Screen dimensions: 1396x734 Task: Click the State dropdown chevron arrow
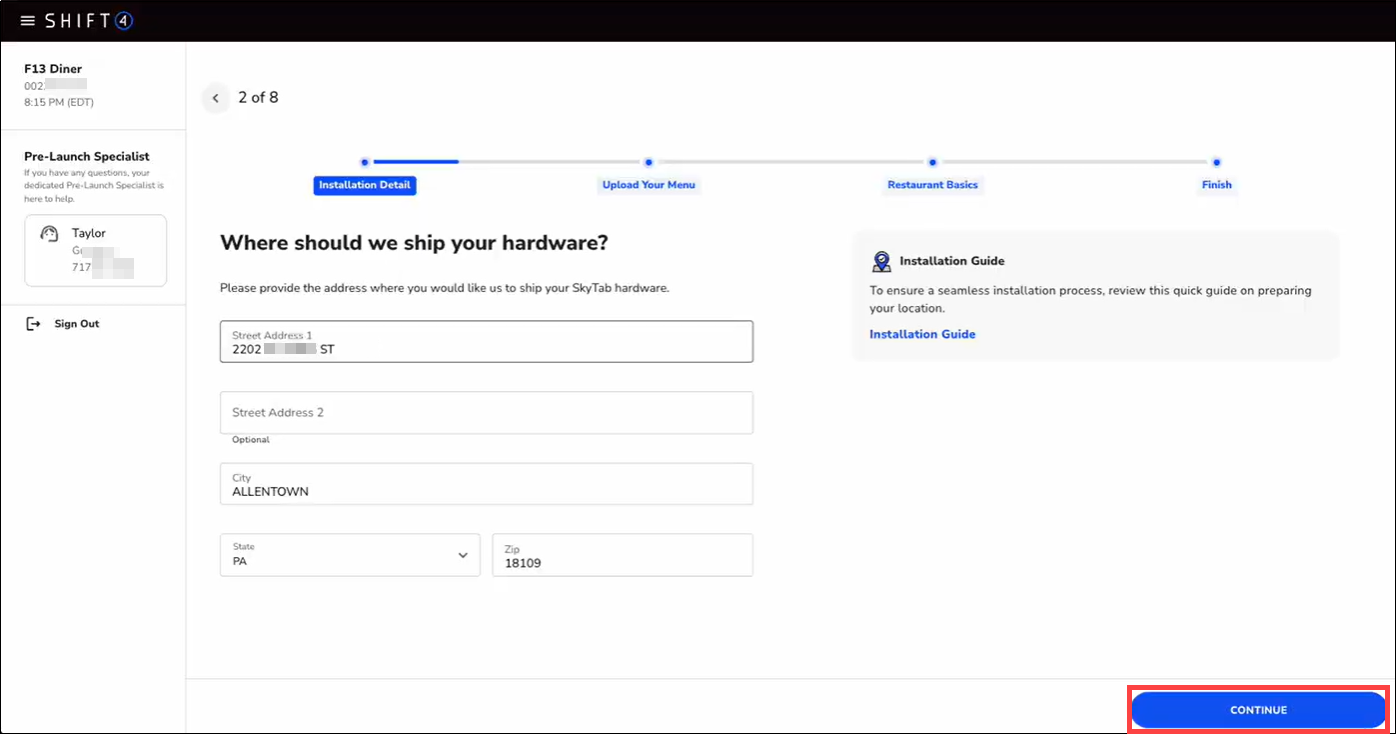tap(463, 555)
